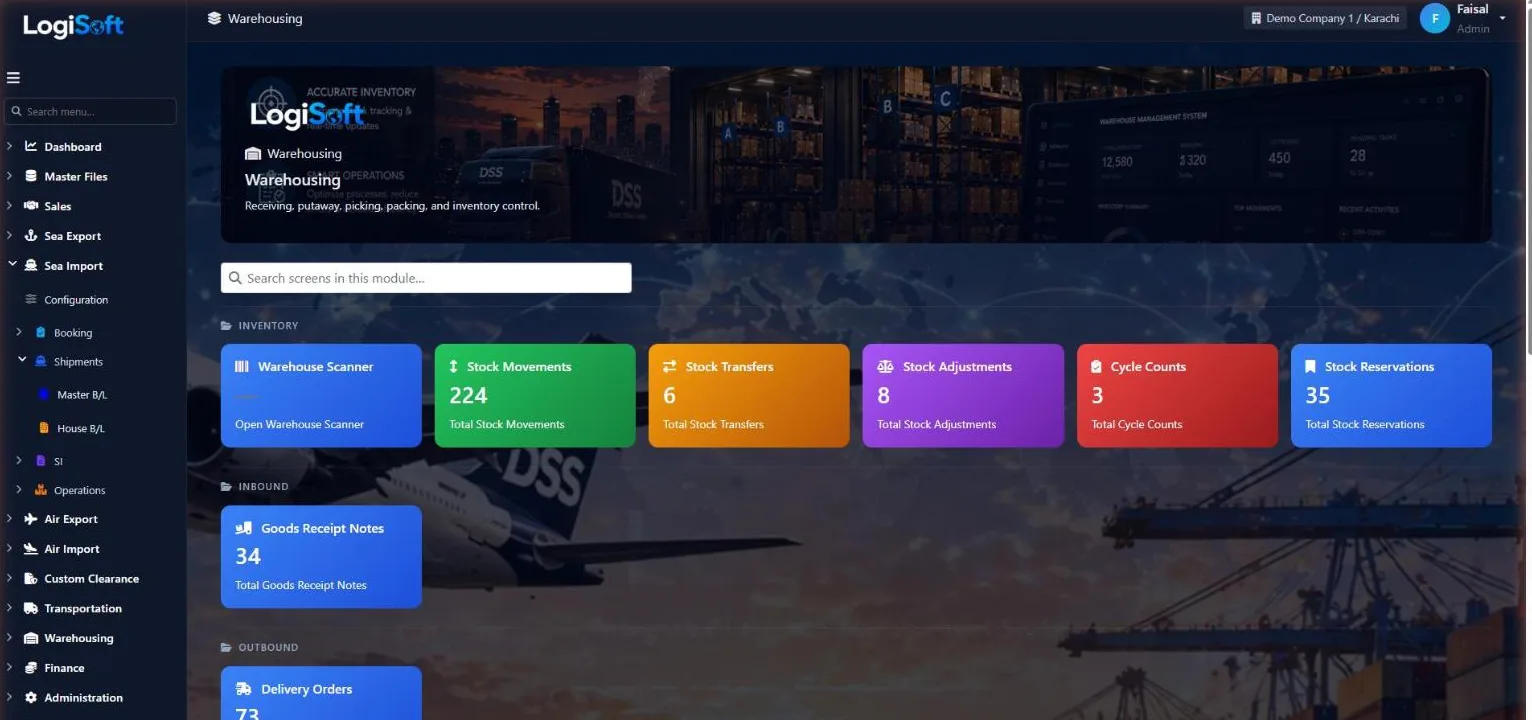The width and height of the screenshot is (1532, 720).
Task: Expand the Sales section chevron
Action: pos(10,206)
